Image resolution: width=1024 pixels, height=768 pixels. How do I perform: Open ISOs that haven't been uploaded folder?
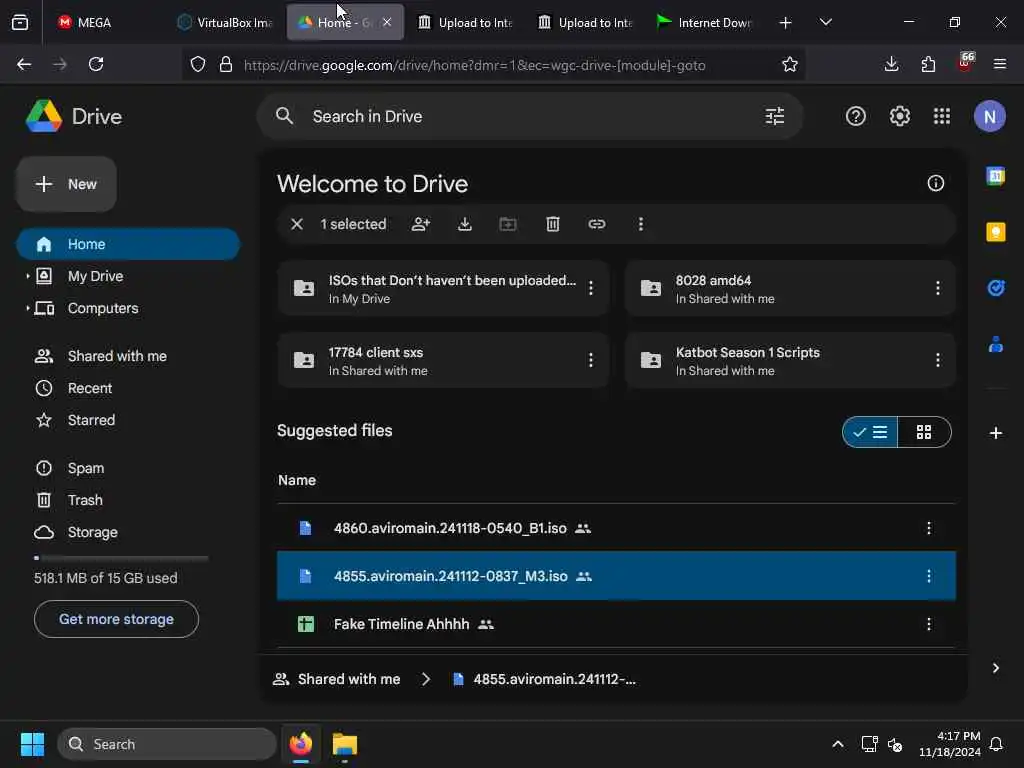coord(443,289)
